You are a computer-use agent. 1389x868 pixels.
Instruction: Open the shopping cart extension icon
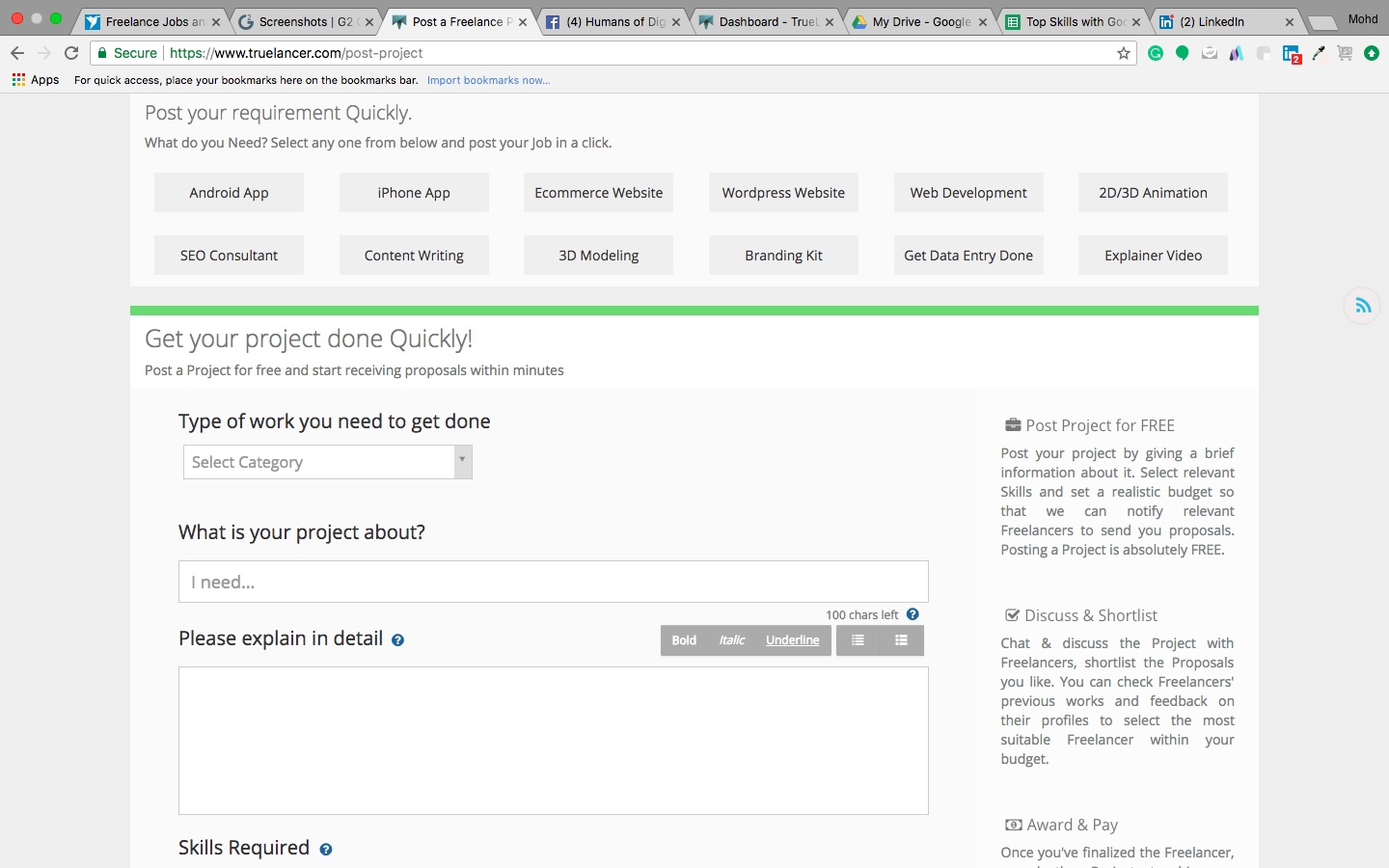(1345, 53)
